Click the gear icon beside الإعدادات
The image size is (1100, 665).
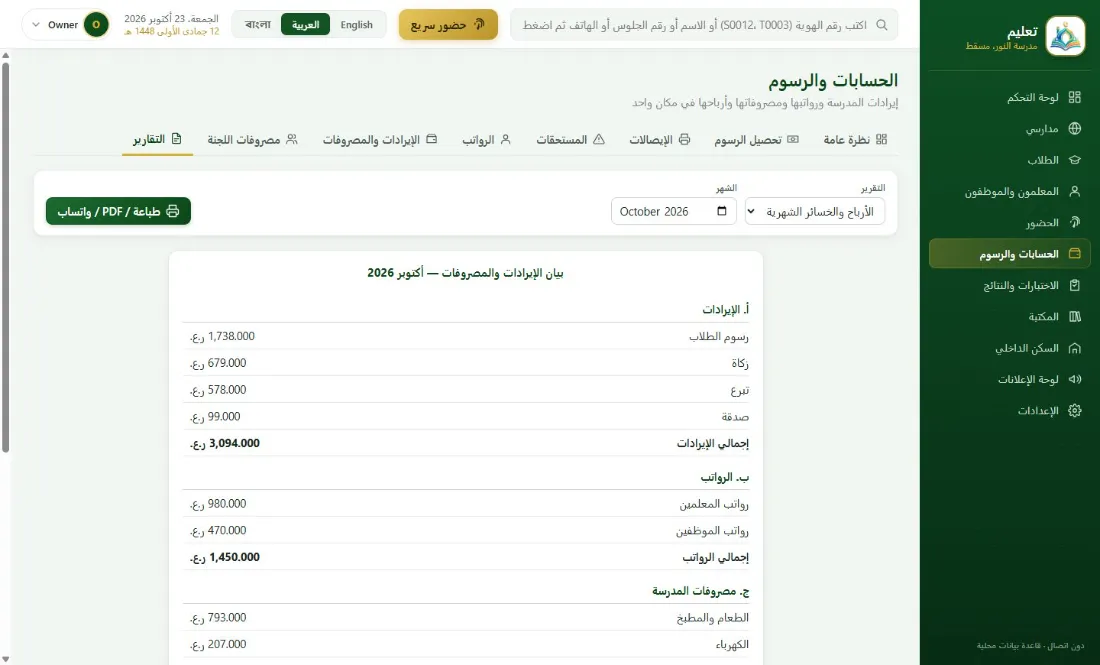(x=1074, y=410)
